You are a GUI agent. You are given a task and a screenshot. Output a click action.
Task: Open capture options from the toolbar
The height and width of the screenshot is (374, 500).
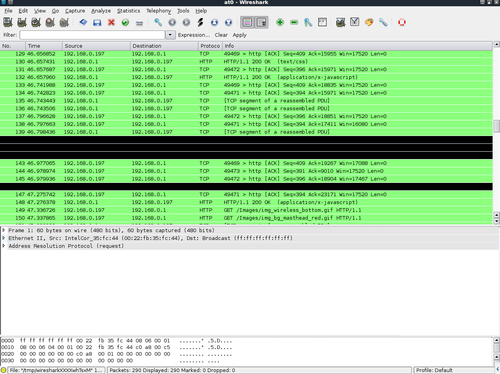point(22,22)
